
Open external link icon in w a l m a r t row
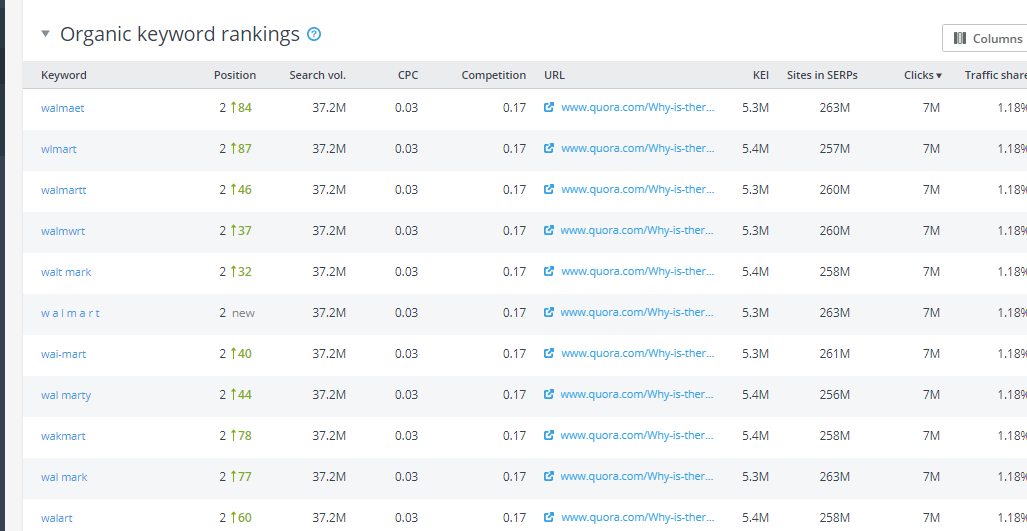point(549,312)
